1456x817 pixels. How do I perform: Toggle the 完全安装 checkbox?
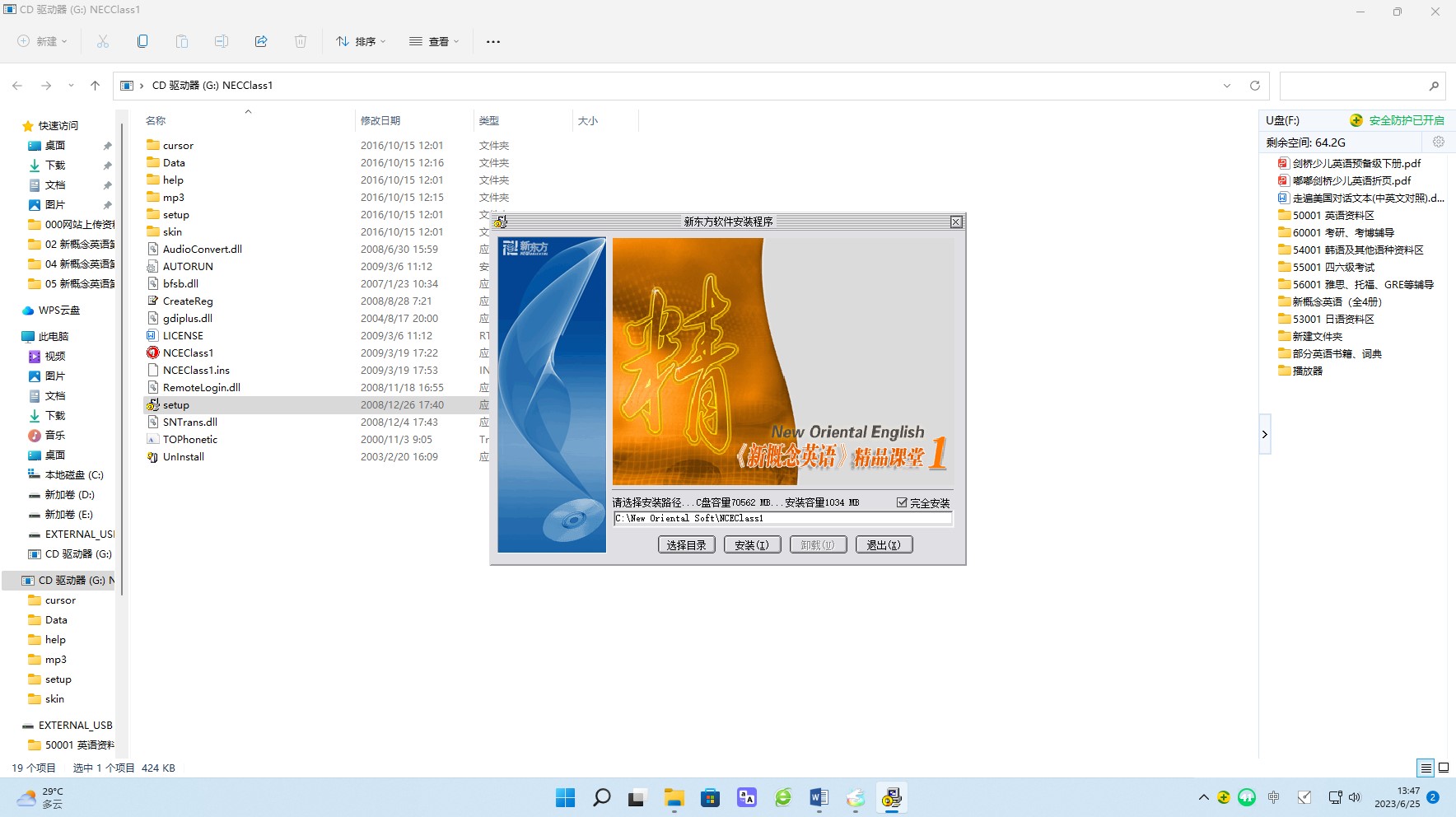[902, 502]
